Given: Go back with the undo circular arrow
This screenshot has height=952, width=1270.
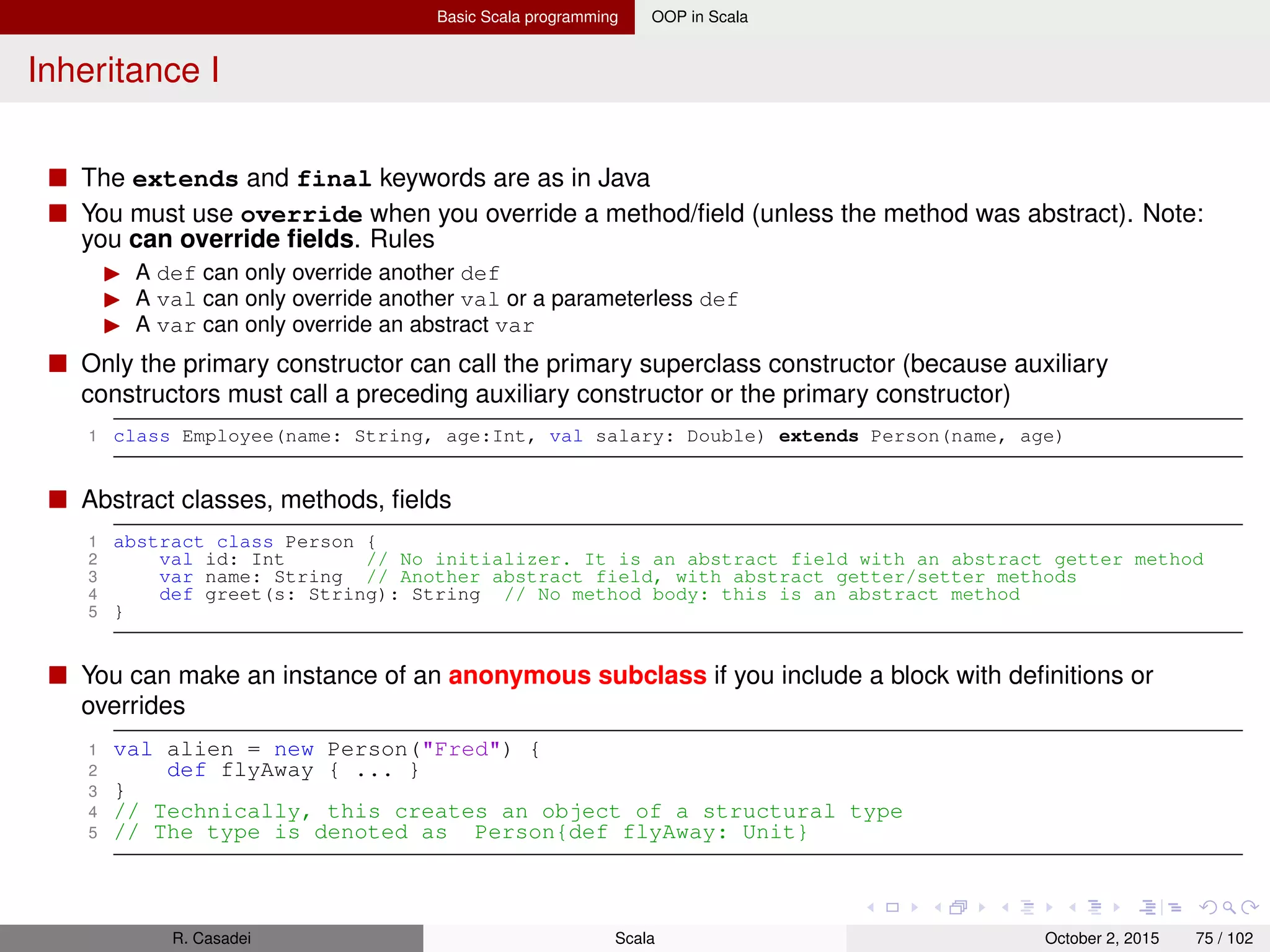Looking at the screenshot, I should 1208,907.
